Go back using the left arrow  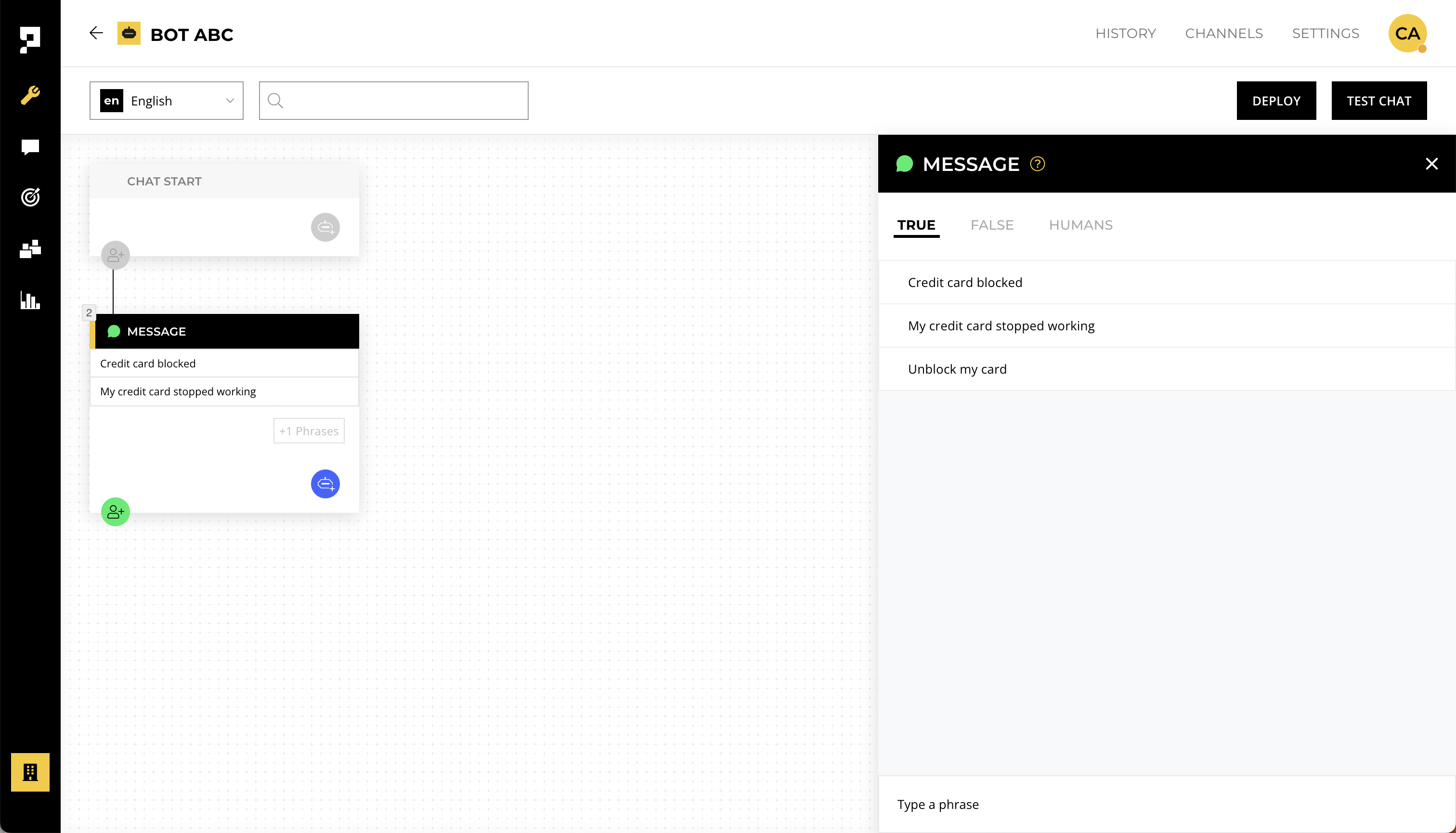click(x=96, y=33)
